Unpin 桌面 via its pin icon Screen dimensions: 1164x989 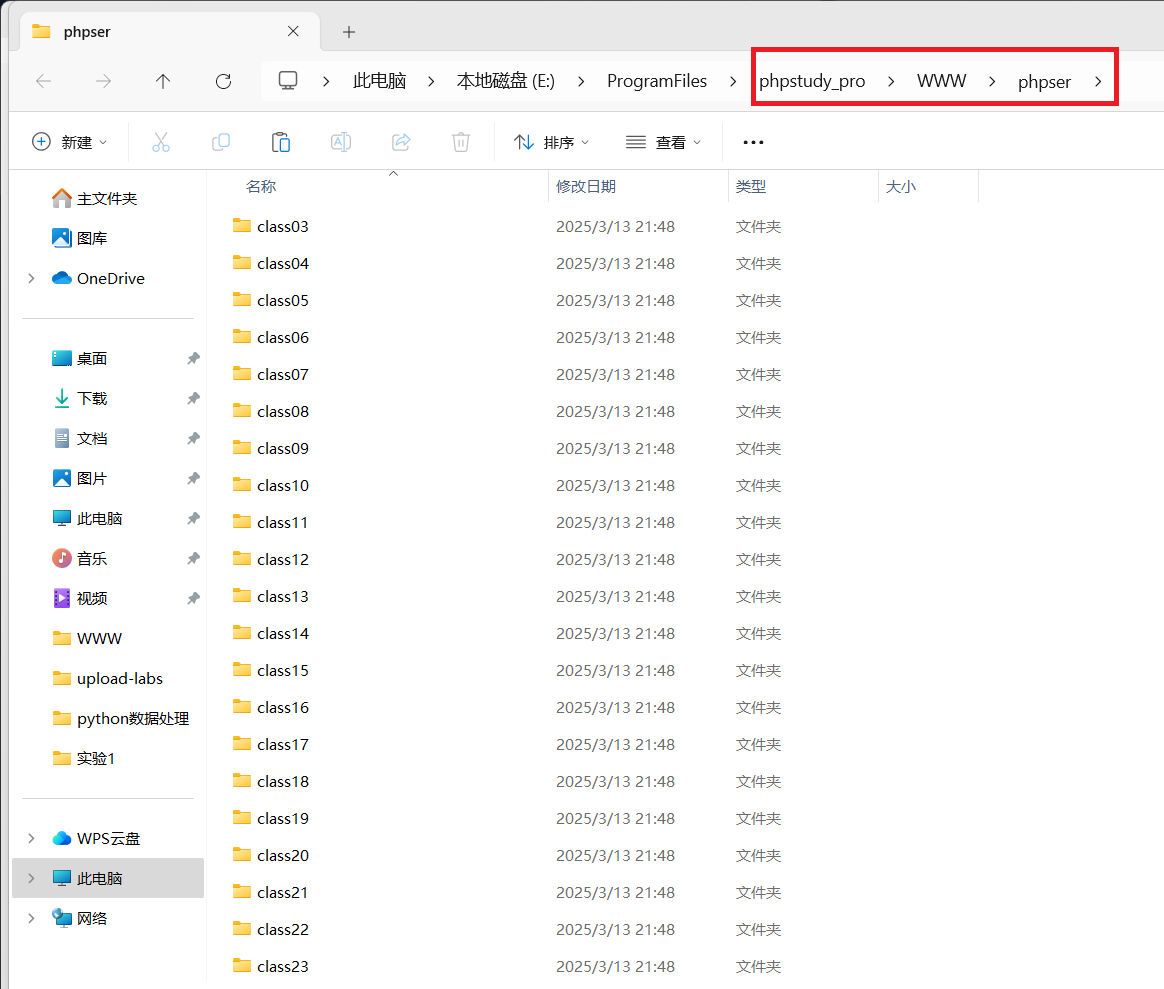(x=194, y=359)
